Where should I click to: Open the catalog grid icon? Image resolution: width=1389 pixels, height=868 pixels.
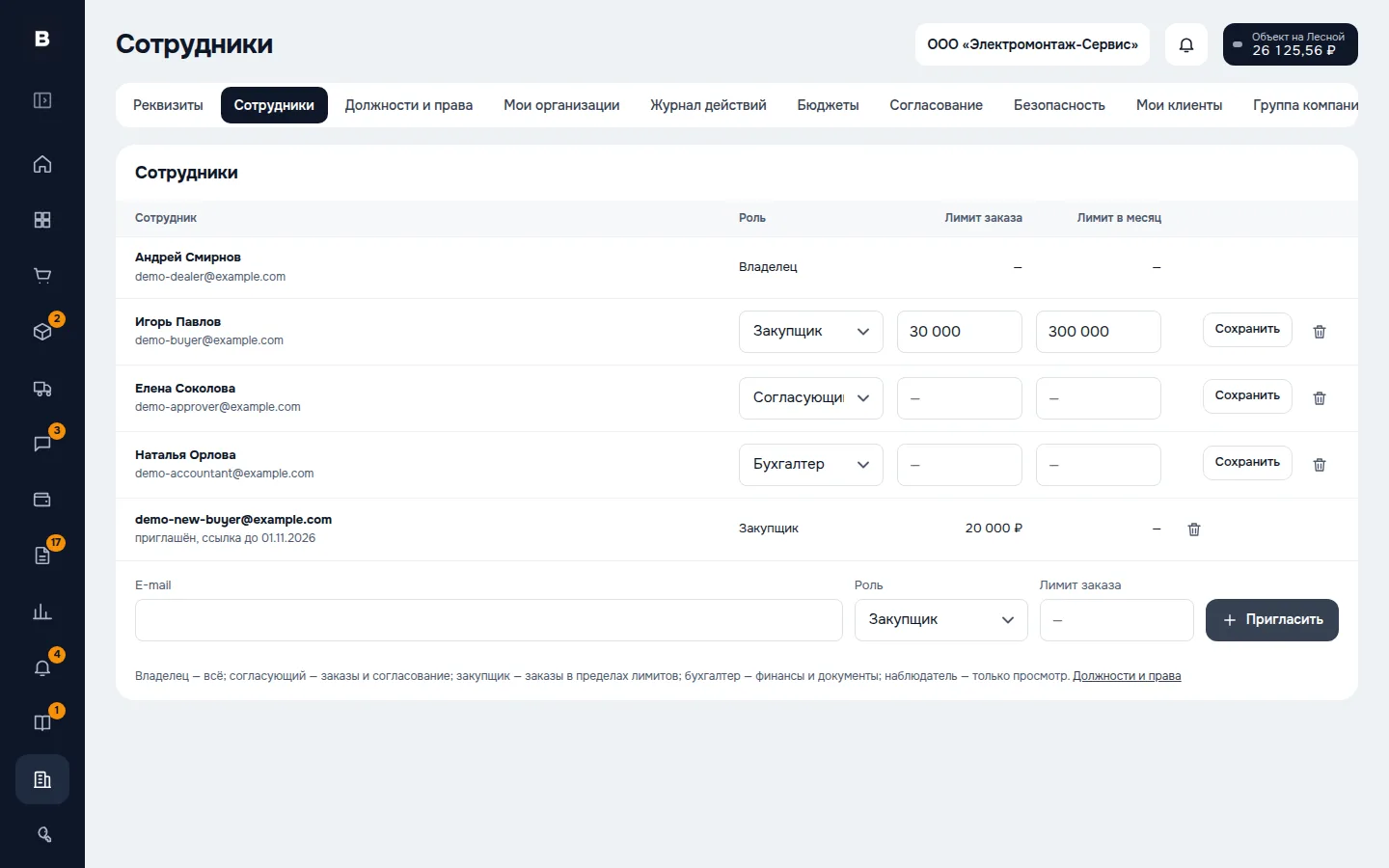coord(42,220)
